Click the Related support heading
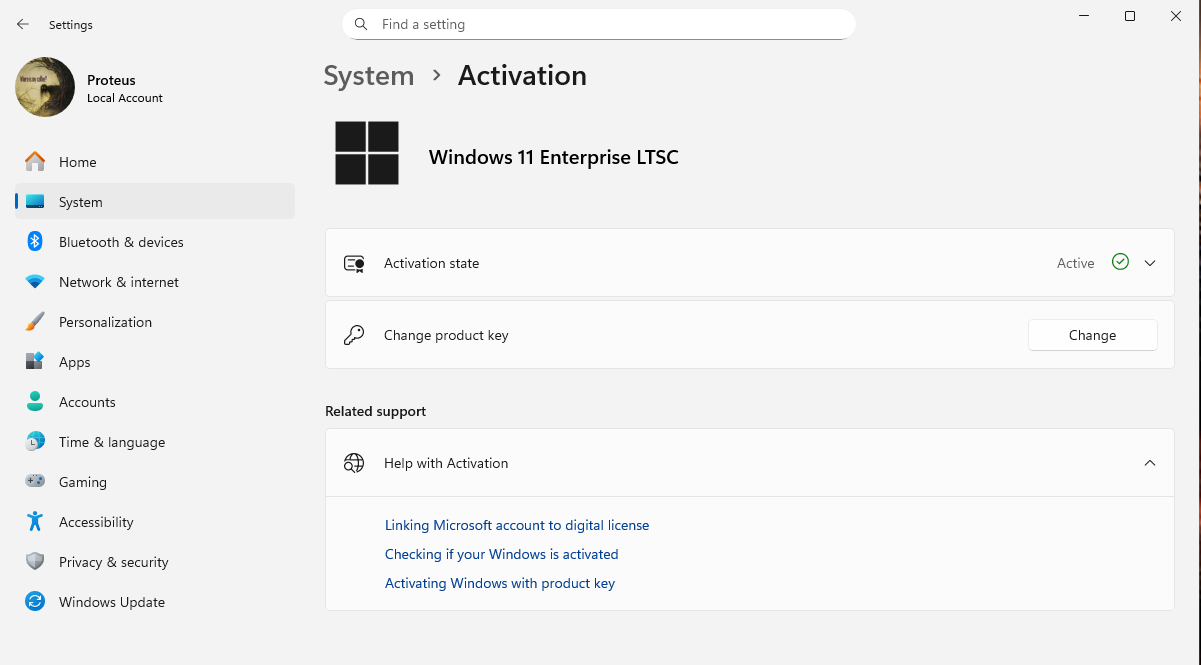1201x665 pixels. pyautogui.click(x=375, y=411)
